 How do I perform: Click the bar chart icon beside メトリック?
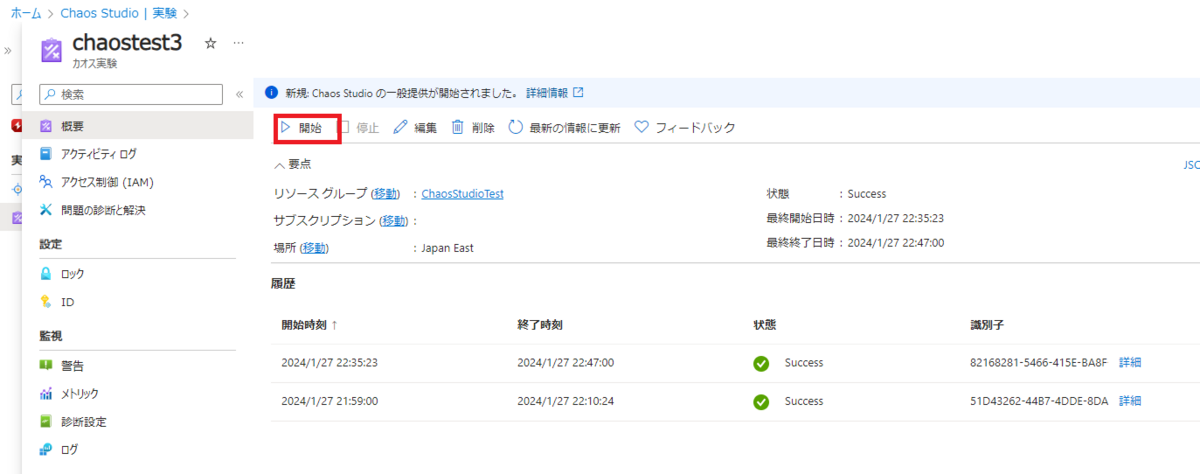[46, 394]
